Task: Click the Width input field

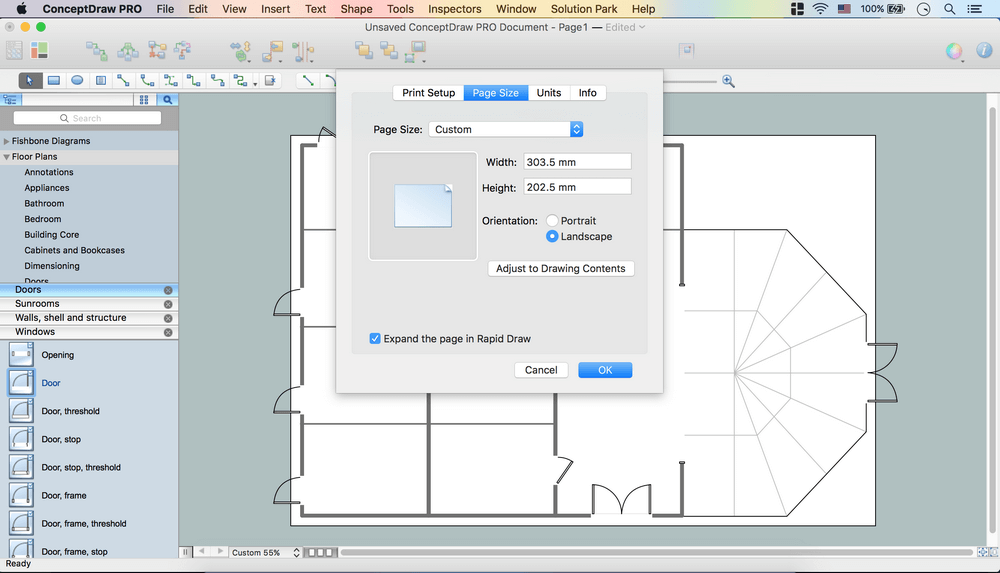Action: tap(577, 162)
